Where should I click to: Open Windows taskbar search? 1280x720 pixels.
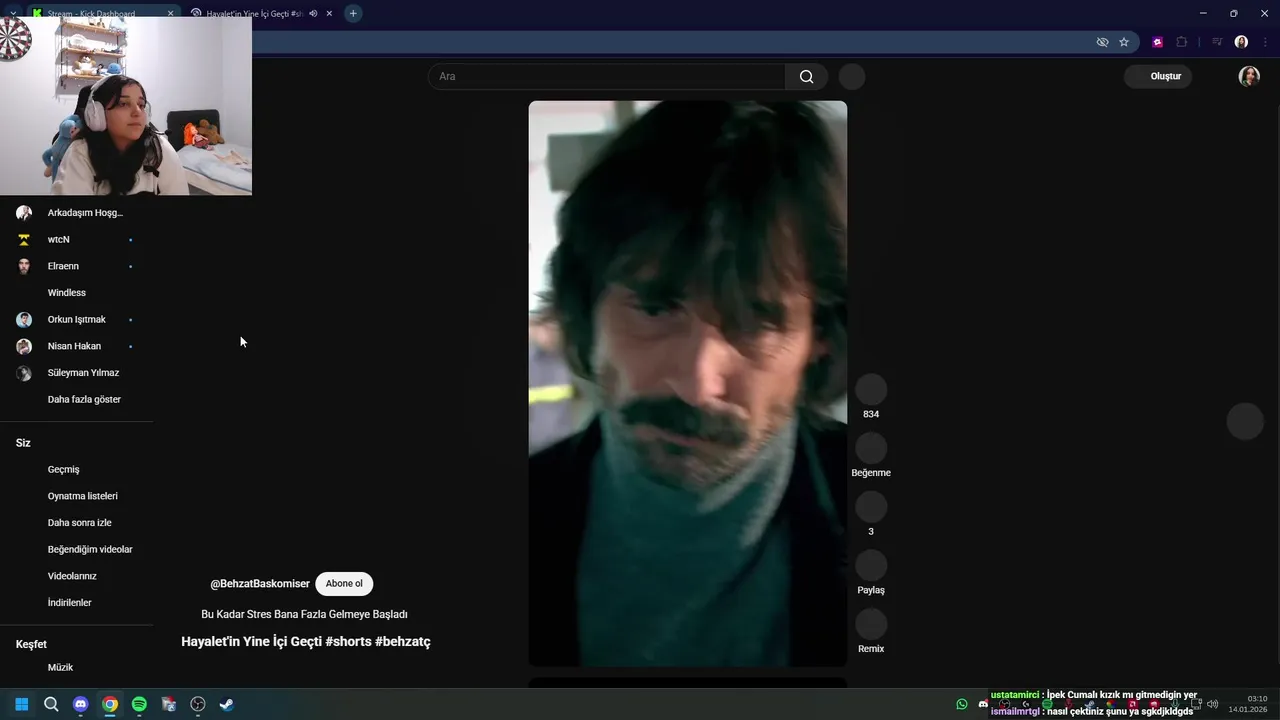(x=51, y=704)
